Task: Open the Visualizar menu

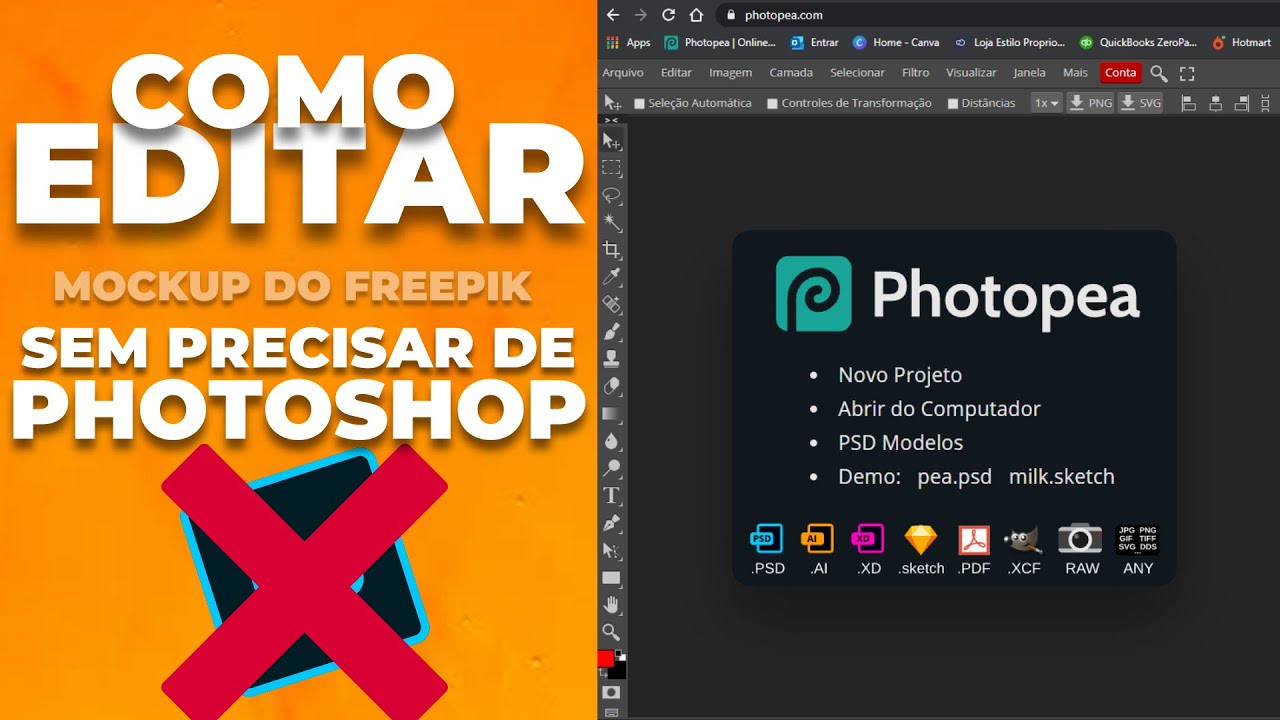Action: (972, 73)
